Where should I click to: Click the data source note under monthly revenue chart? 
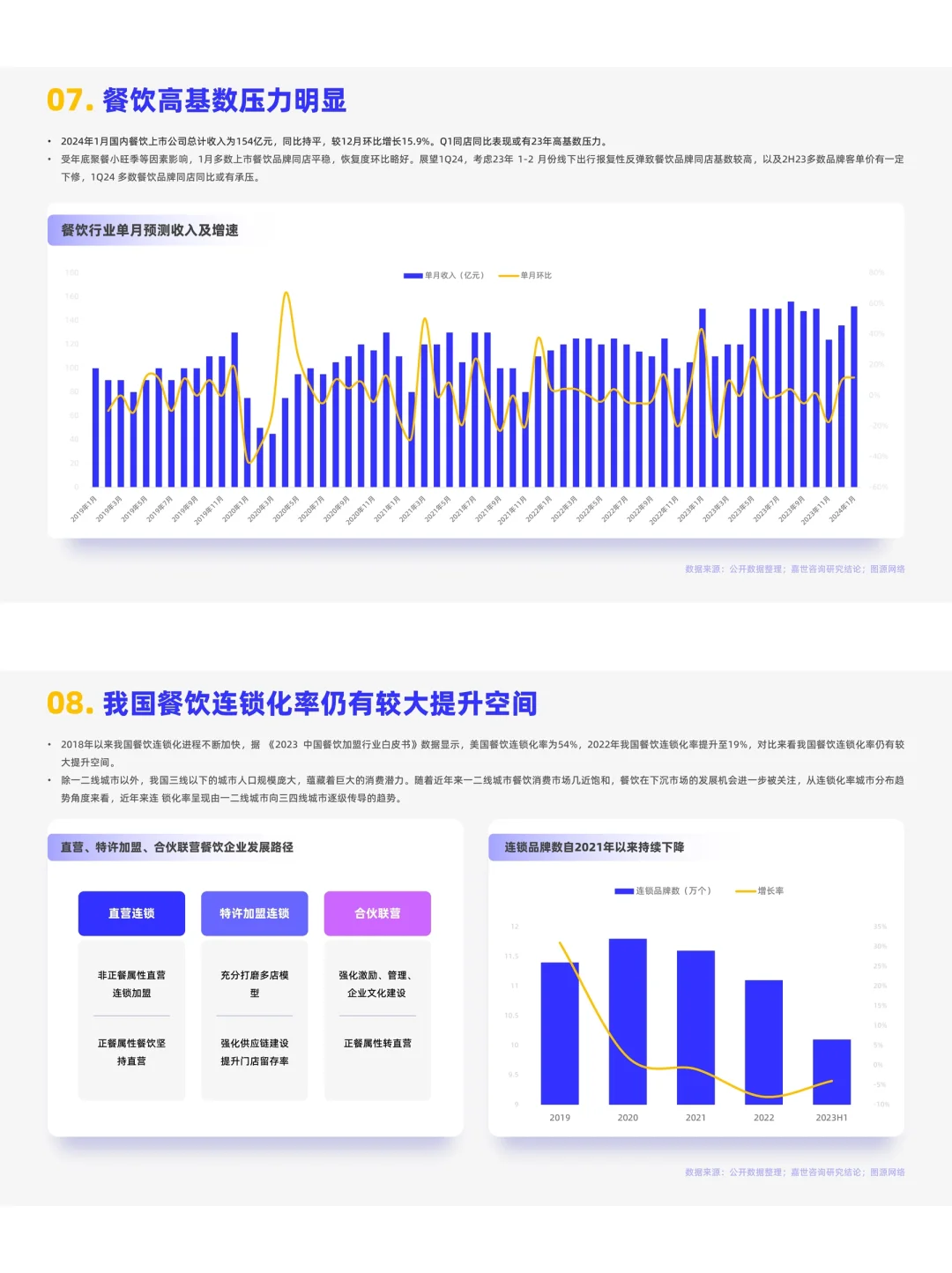(x=795, y=569)
